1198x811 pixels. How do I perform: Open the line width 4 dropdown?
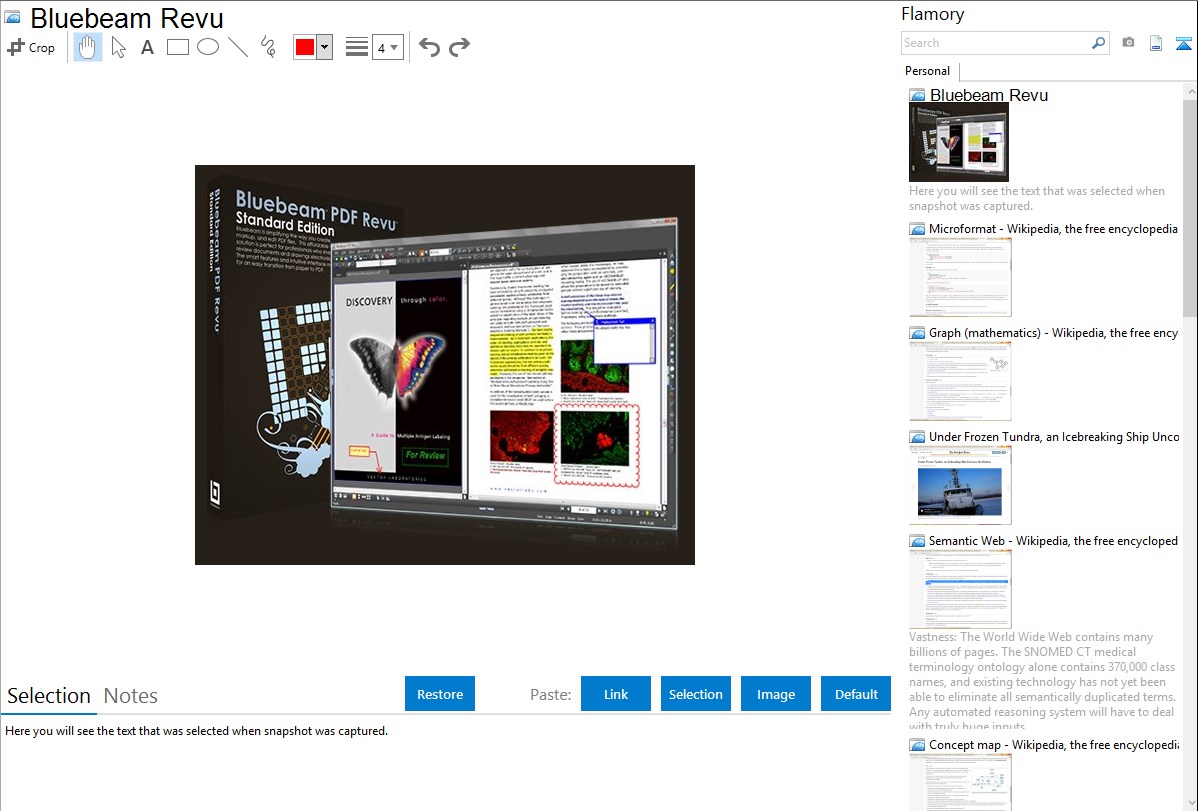[388, 47]
